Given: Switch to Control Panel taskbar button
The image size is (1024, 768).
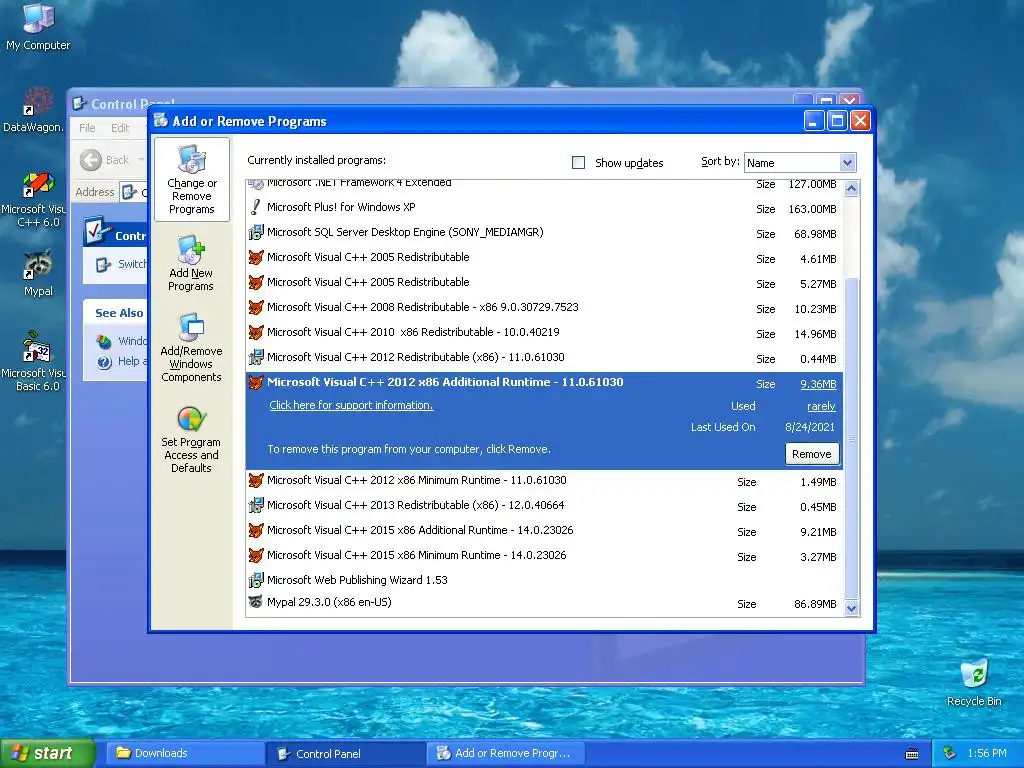Looking at the screenshot, I should point(346,754).
